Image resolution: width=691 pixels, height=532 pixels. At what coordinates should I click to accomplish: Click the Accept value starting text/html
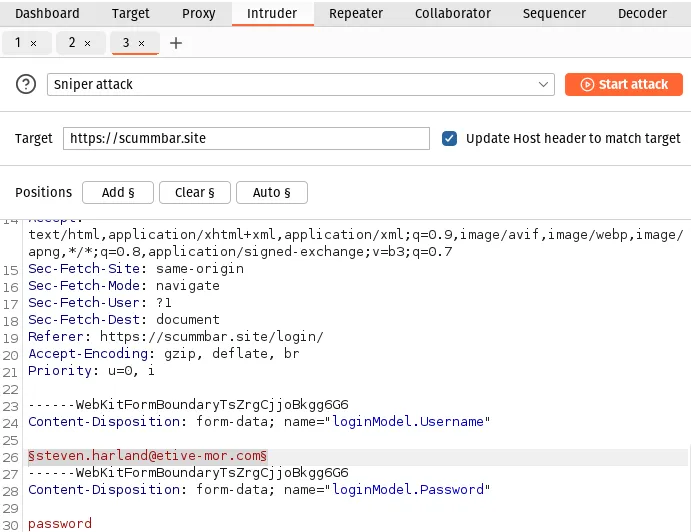click(x=356, y=243)
